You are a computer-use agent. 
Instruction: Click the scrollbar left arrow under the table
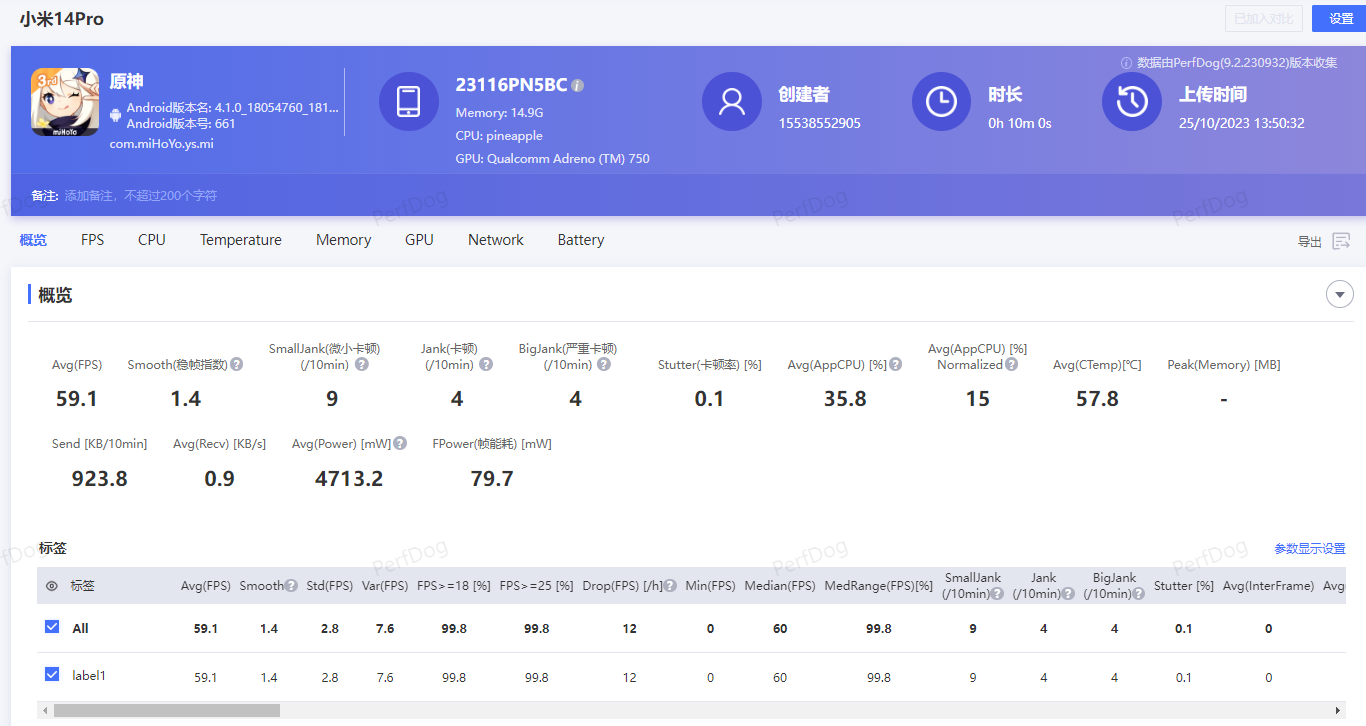pos(44,710)
